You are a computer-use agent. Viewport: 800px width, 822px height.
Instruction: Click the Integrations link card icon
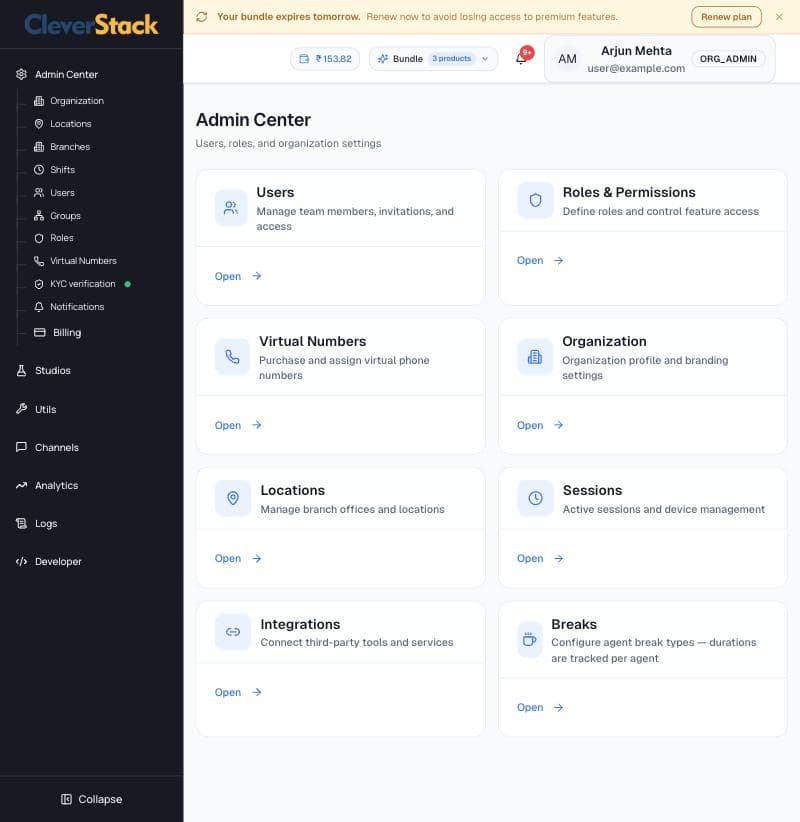[x=233, y=632]
